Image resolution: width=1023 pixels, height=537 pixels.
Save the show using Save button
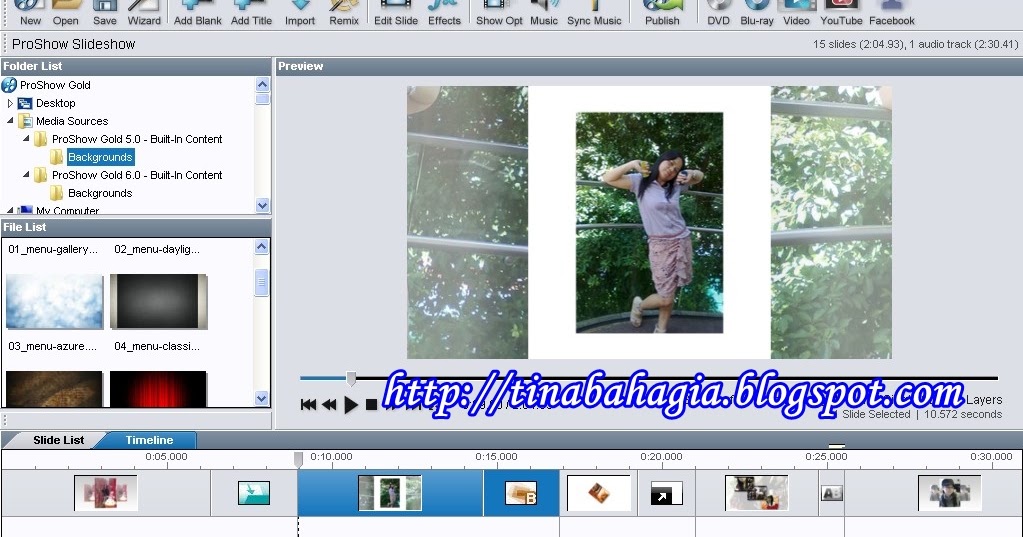click(104, 13)
